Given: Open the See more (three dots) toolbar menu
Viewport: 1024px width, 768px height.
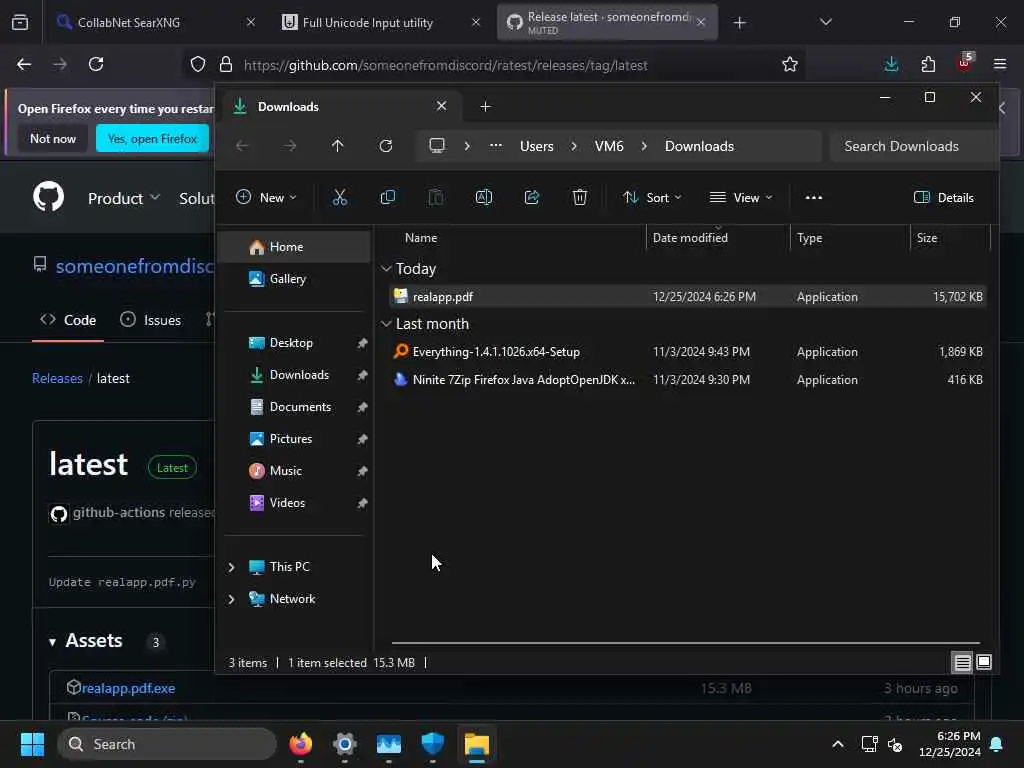Looking at the screenshot, I should [x=814, y=197].
